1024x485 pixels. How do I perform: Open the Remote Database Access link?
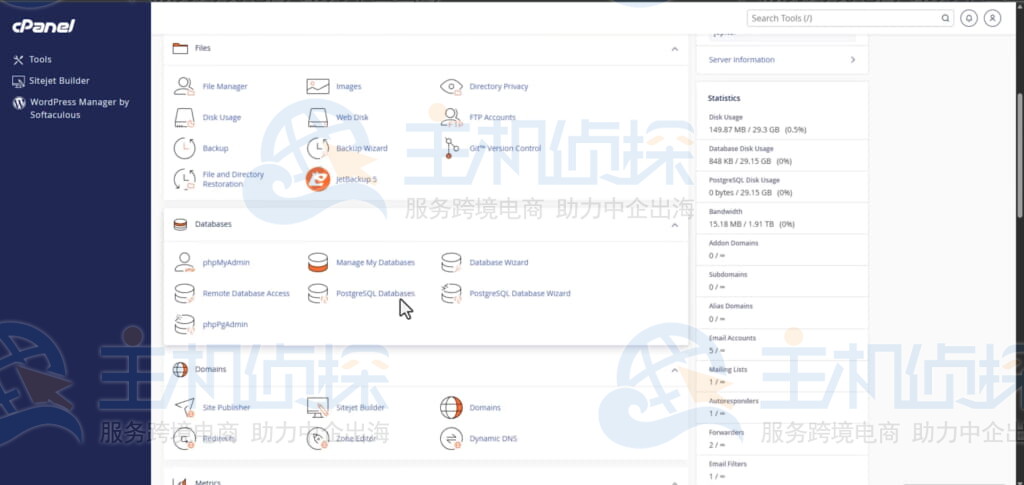point(246,294)
